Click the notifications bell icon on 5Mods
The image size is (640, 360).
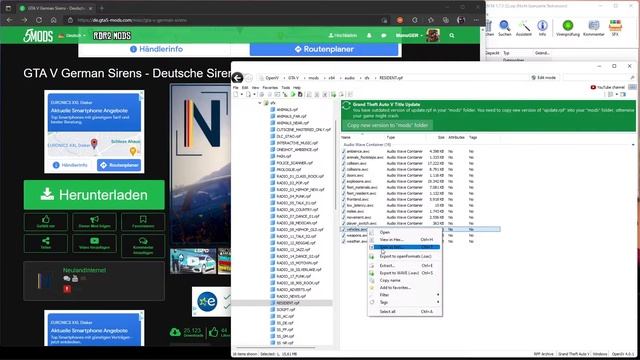[369, 36]
